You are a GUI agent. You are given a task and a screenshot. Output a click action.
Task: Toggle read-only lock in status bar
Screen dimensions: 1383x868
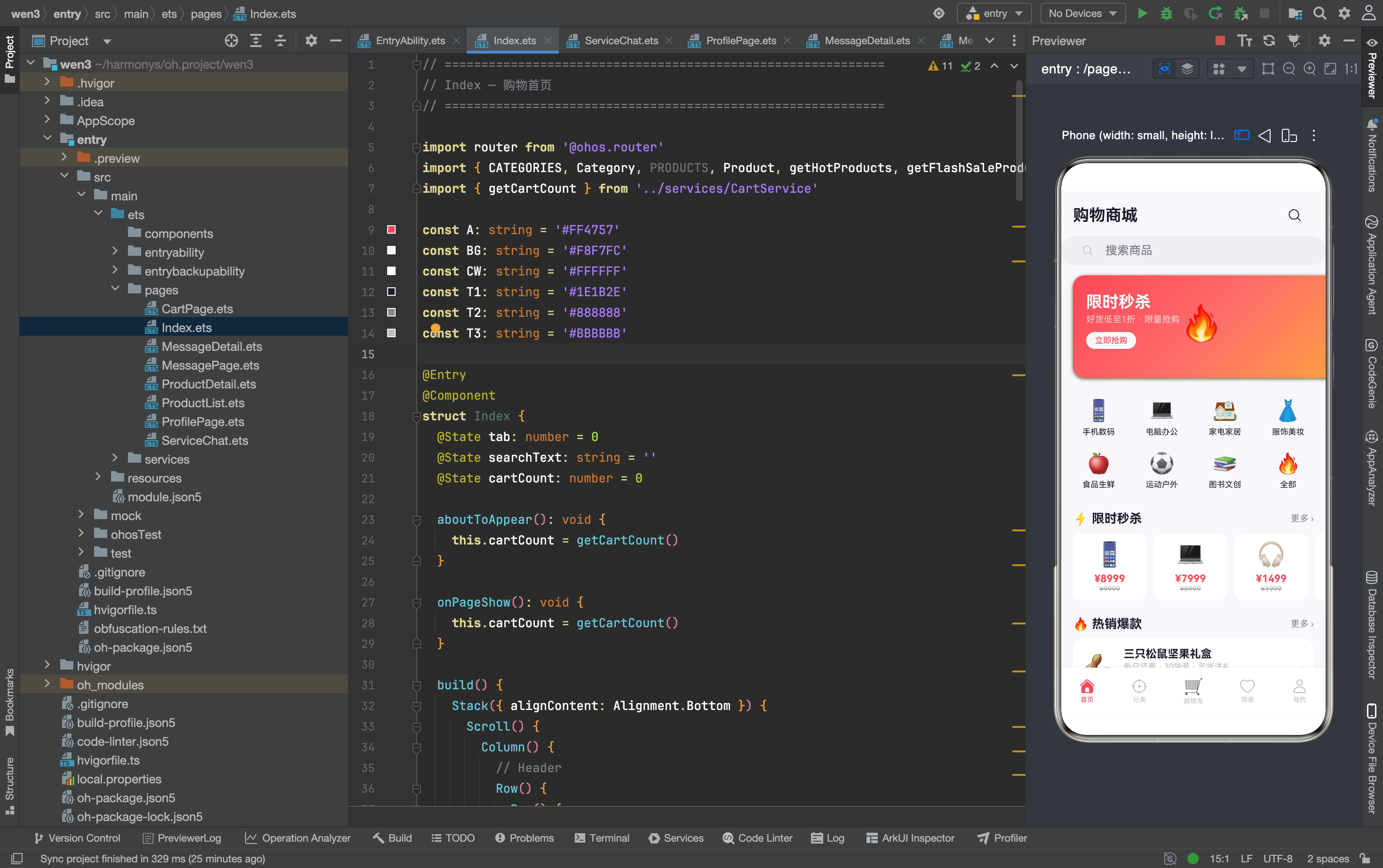1366,858
